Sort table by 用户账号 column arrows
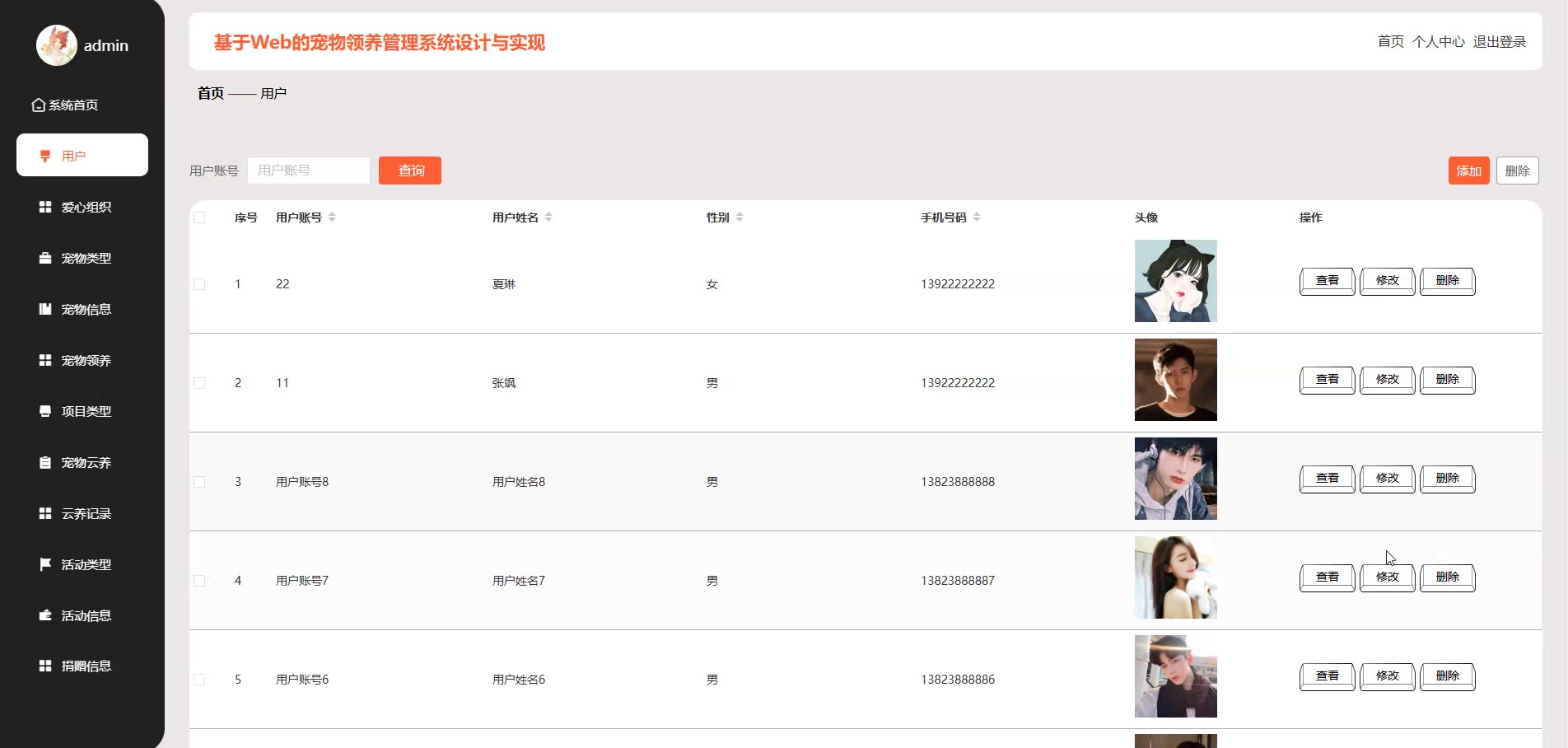 (x=332, y=217)
